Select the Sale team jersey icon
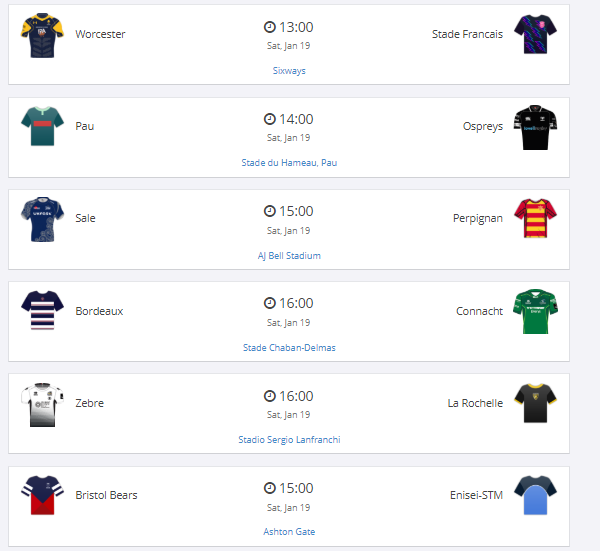The height and width of the screenshot is (551, 600). (41, 219)
